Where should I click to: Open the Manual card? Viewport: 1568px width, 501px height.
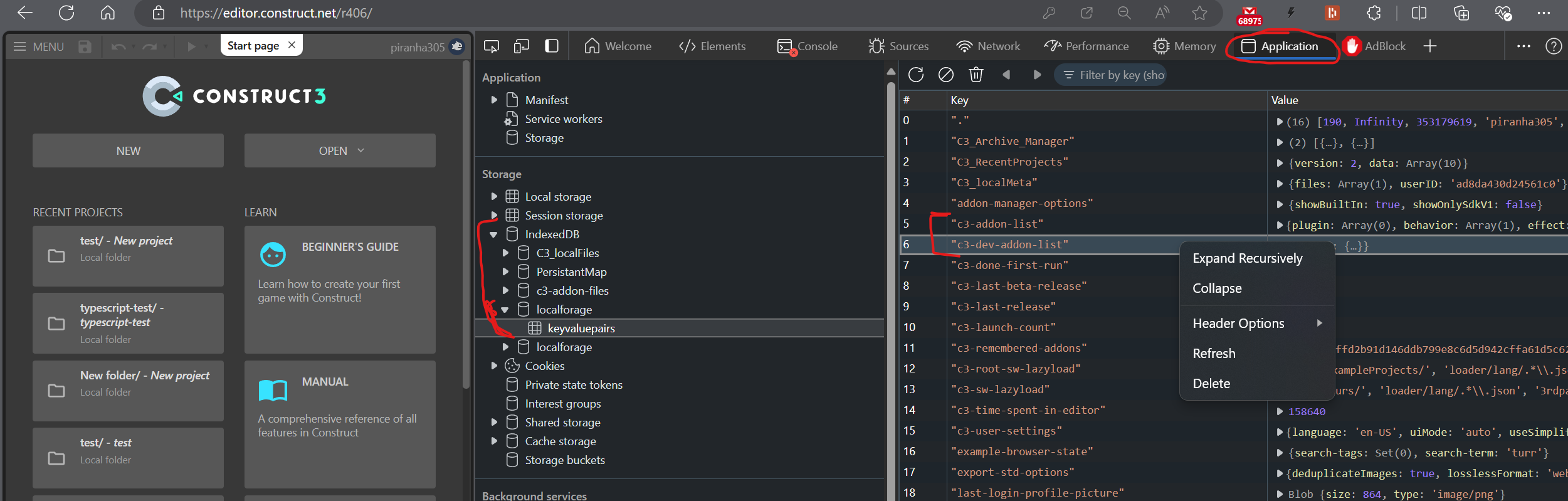tap(340, 424)
